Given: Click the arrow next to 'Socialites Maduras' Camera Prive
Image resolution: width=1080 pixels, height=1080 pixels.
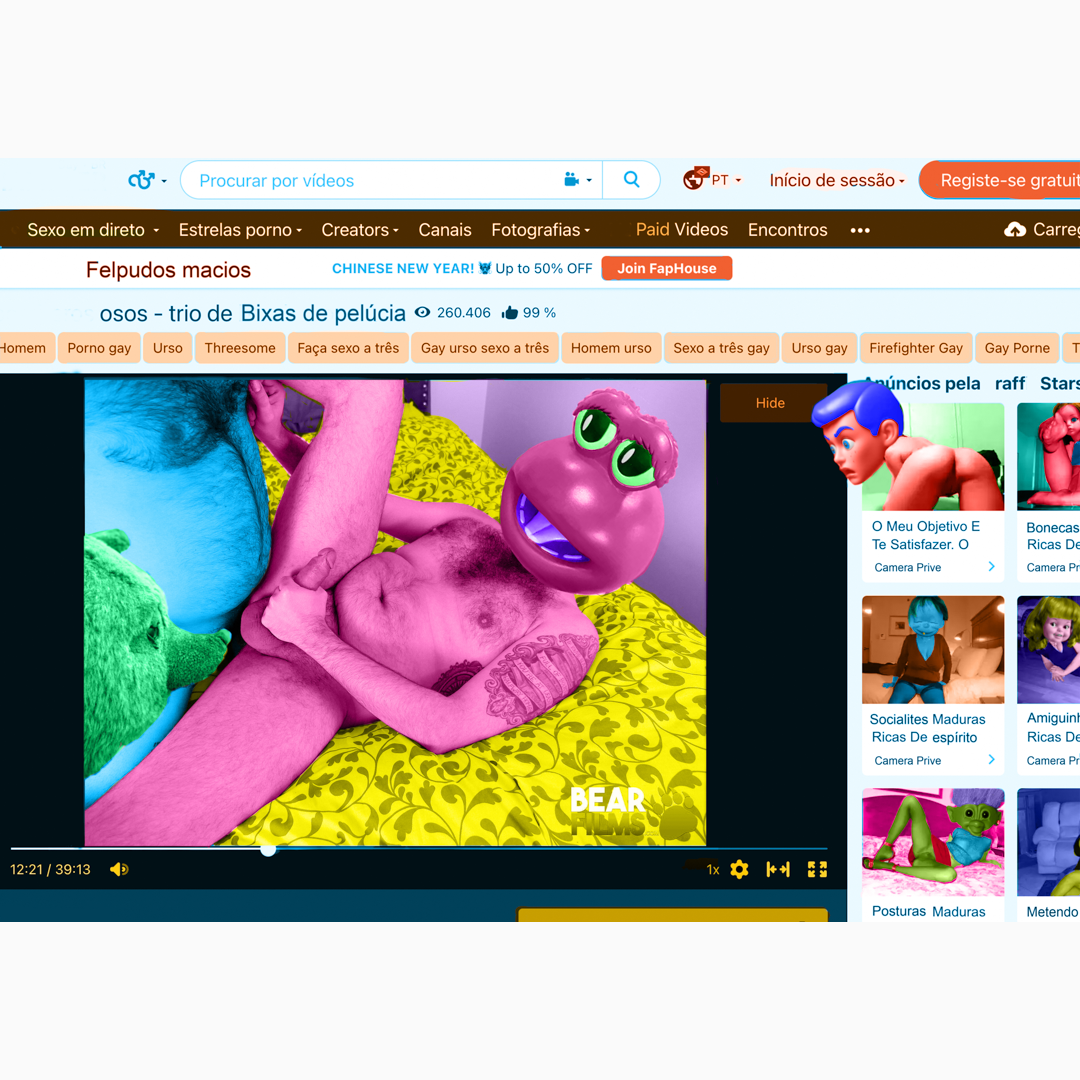Looking at the screenshot, I should coord(991,760).
